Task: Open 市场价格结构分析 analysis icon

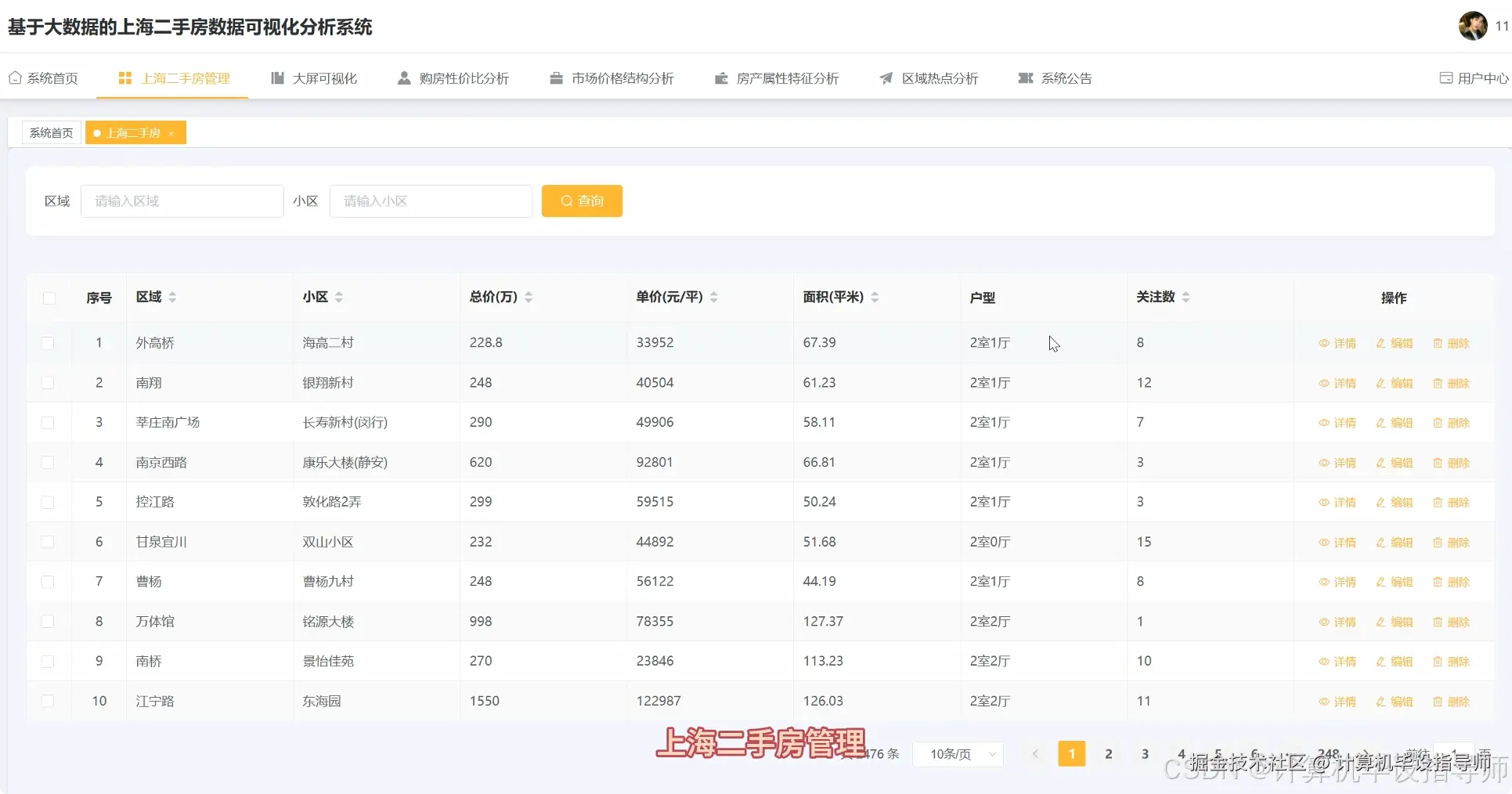Action: click(x=555, y=78)
